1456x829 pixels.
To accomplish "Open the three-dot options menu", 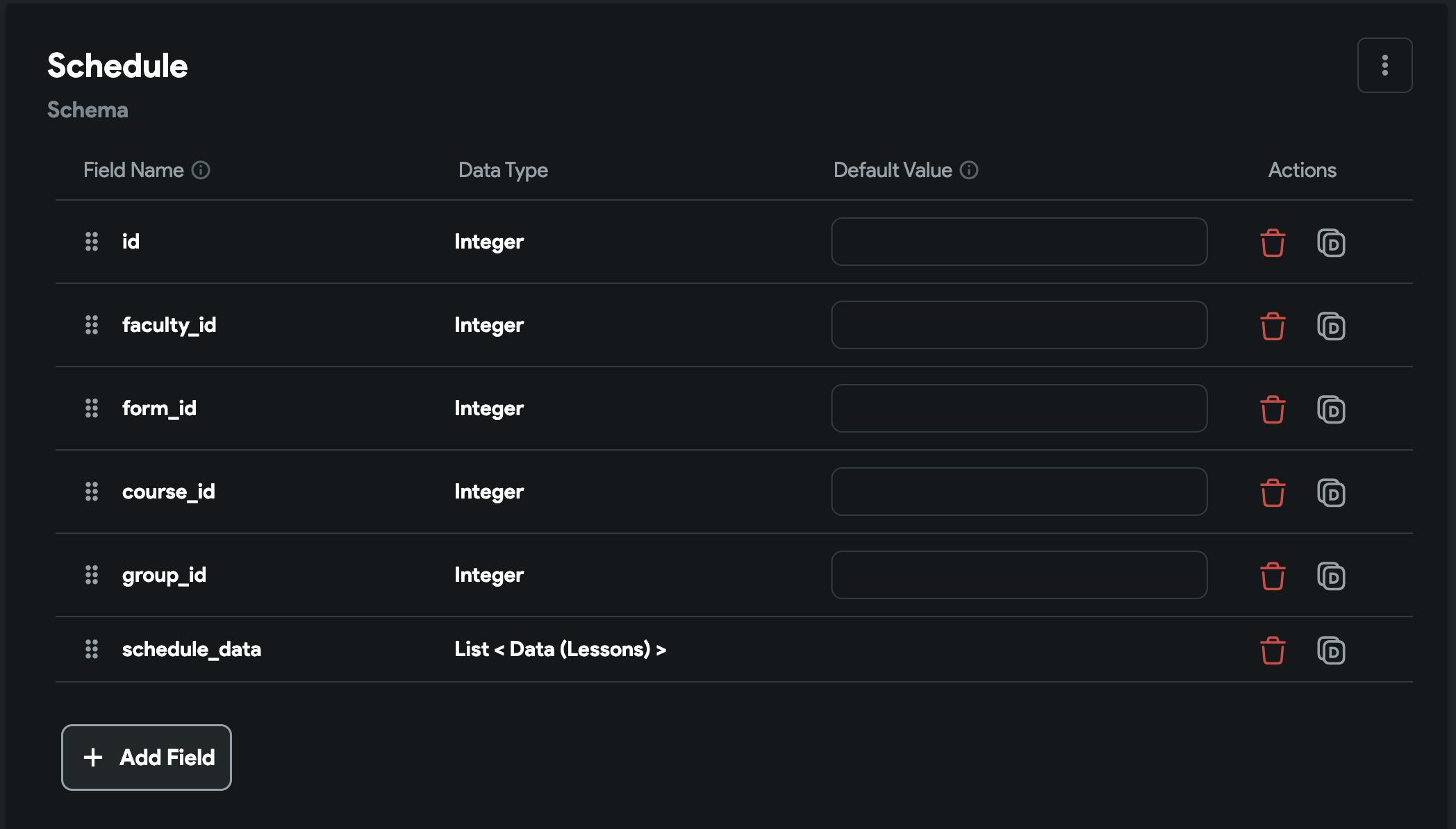I will 1384,65.
